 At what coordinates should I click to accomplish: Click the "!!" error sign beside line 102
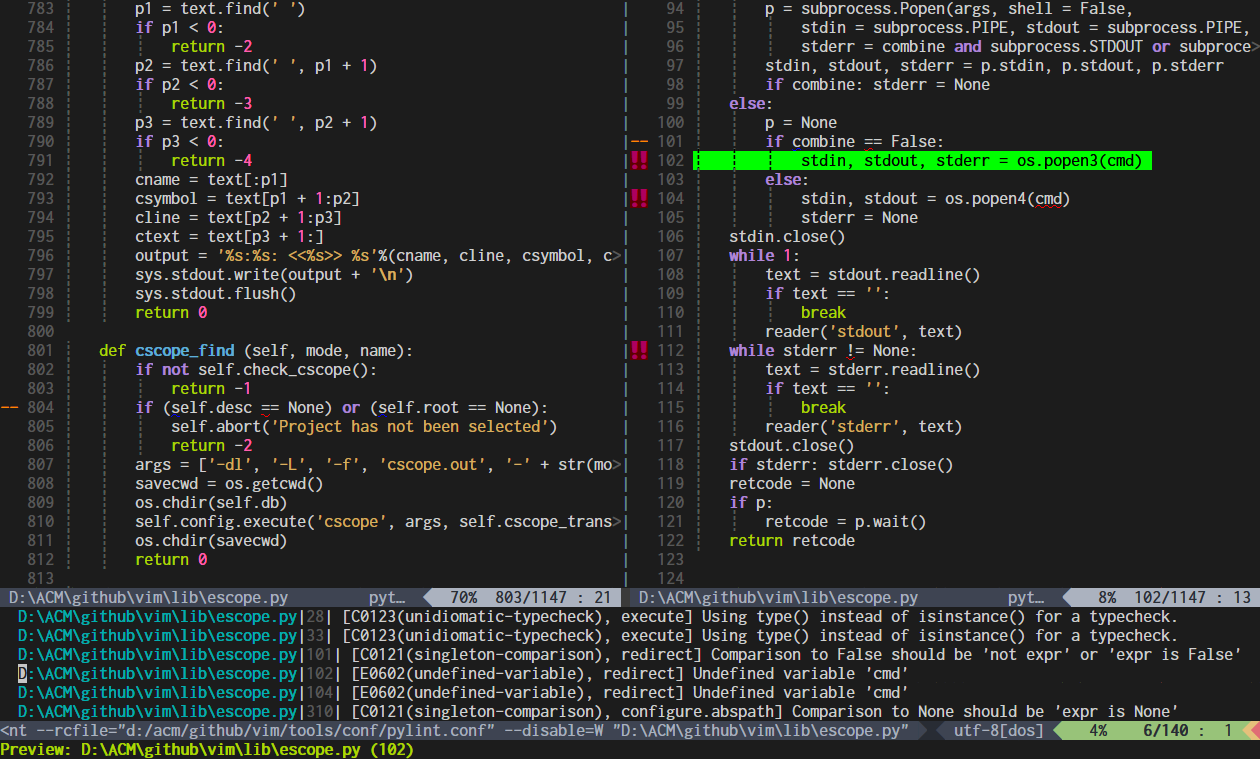[x=638, y=160]
